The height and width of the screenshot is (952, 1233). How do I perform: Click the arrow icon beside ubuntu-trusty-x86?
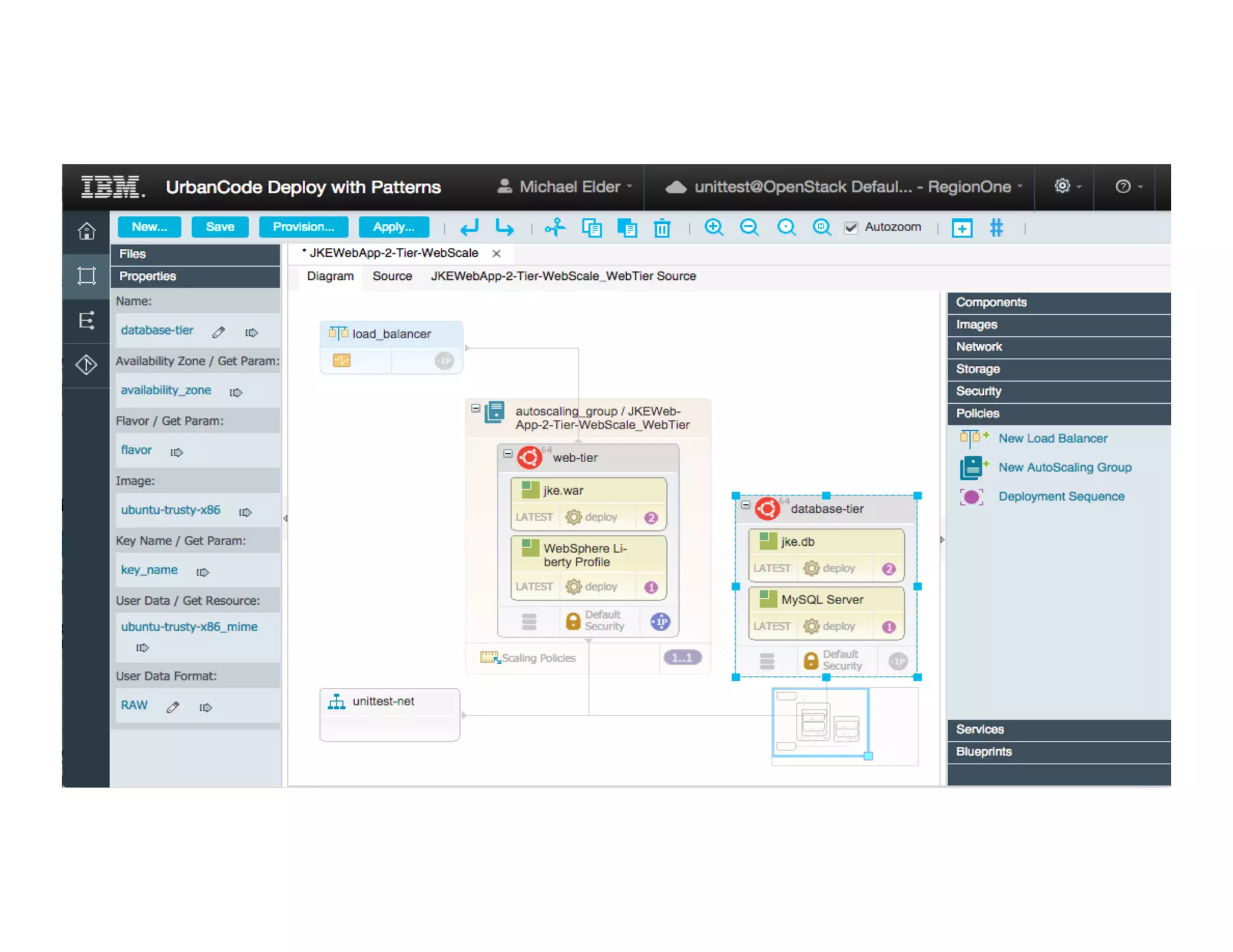click(245, 512)
